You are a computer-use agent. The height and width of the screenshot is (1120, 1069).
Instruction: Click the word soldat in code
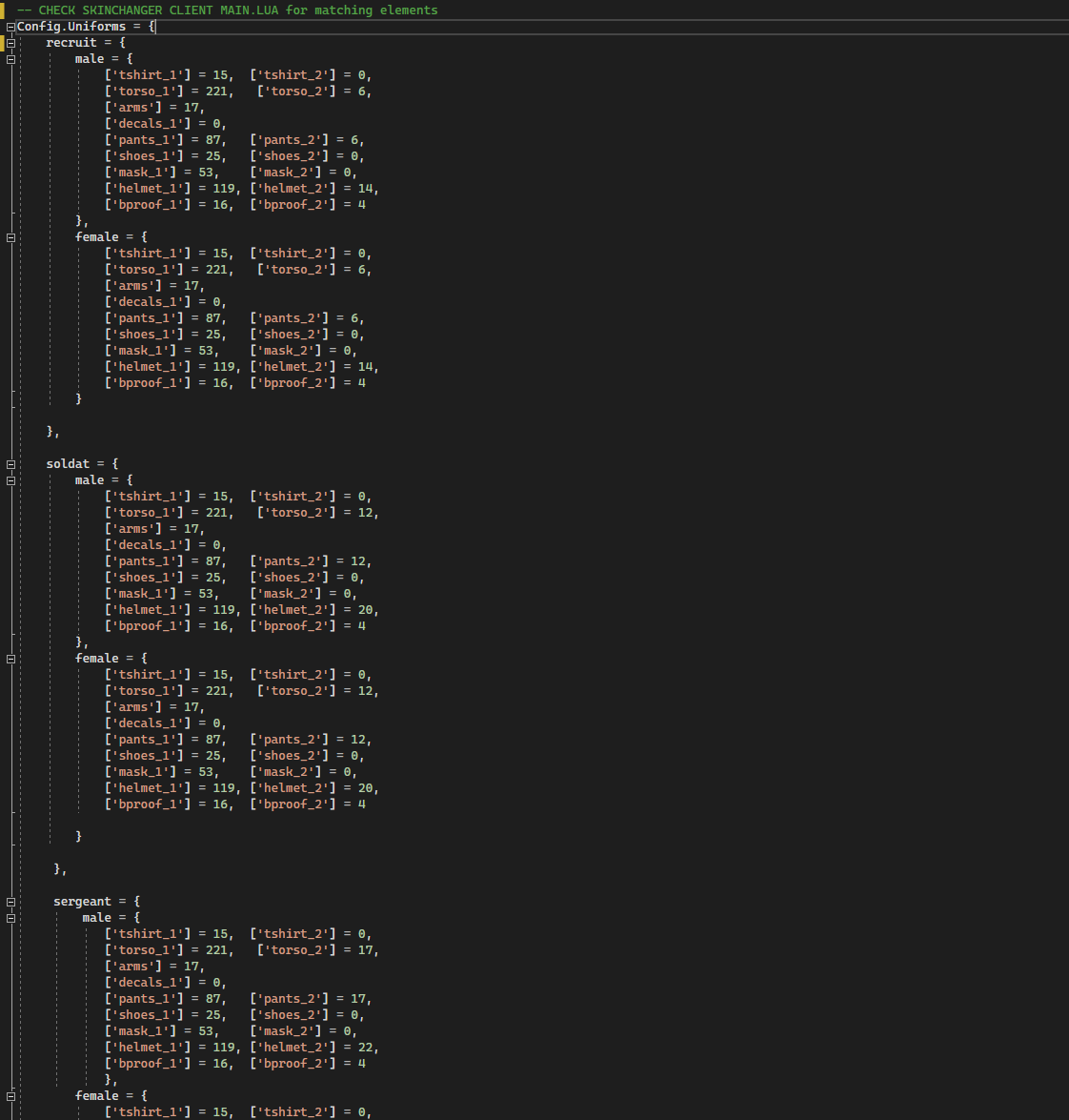[x=68, y=464]
